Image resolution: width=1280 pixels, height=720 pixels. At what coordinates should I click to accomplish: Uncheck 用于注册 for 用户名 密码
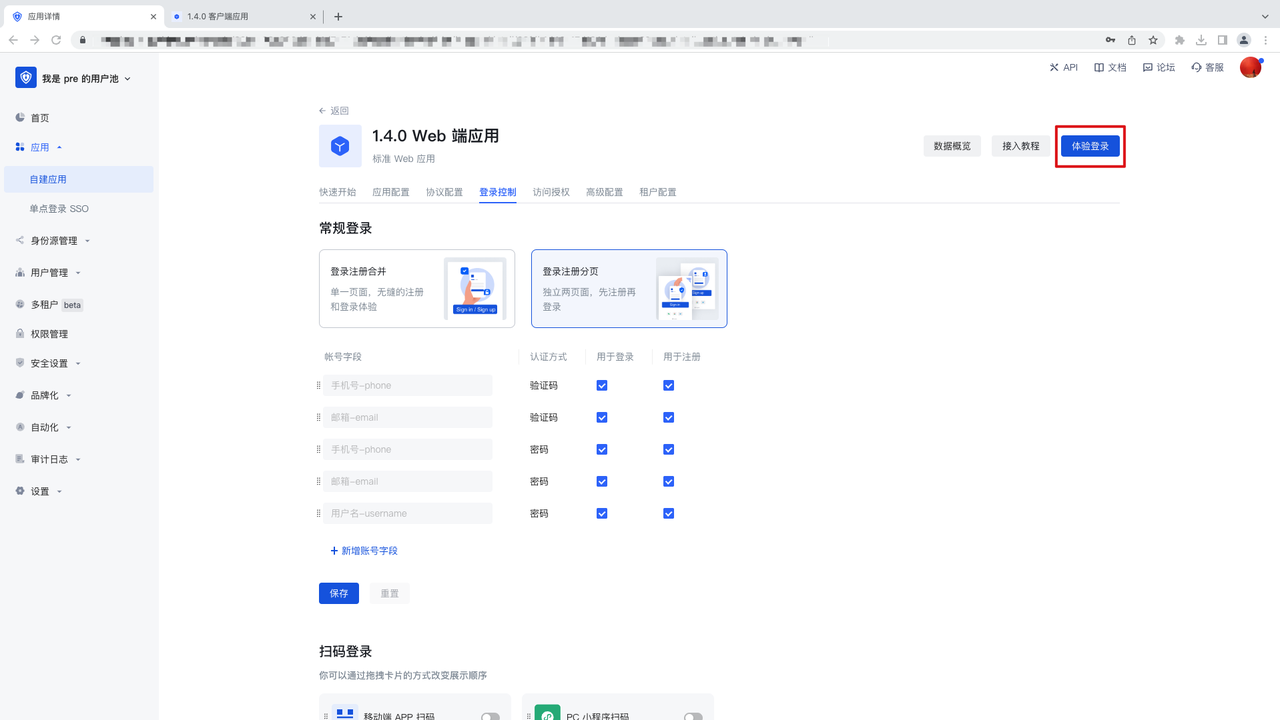tap(668, 513)
